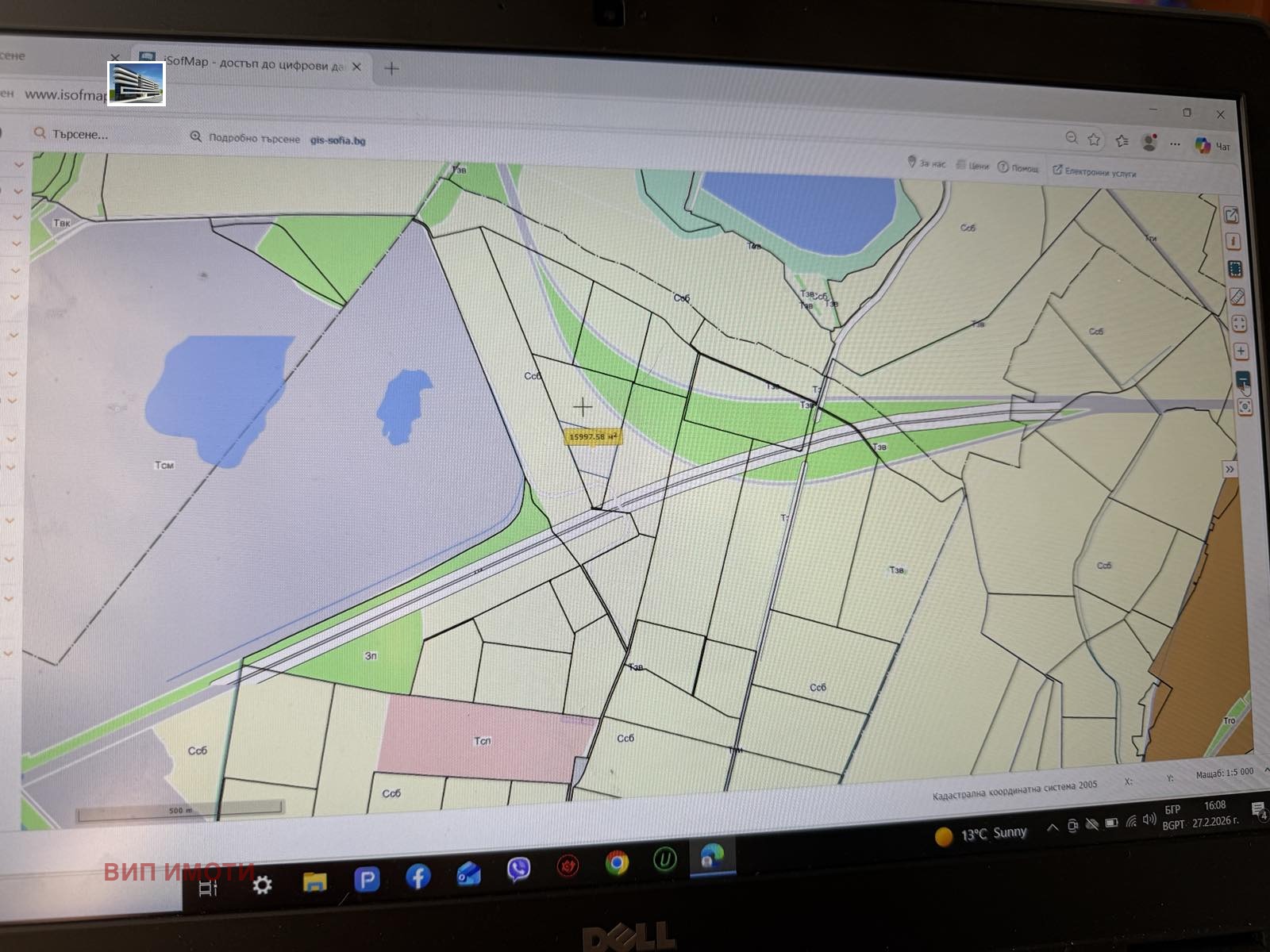The width and height of the screenshot is (1270, 952).
Task: Expand the hidden toolbar with the >> chevron
Action: click(1230, 469)
